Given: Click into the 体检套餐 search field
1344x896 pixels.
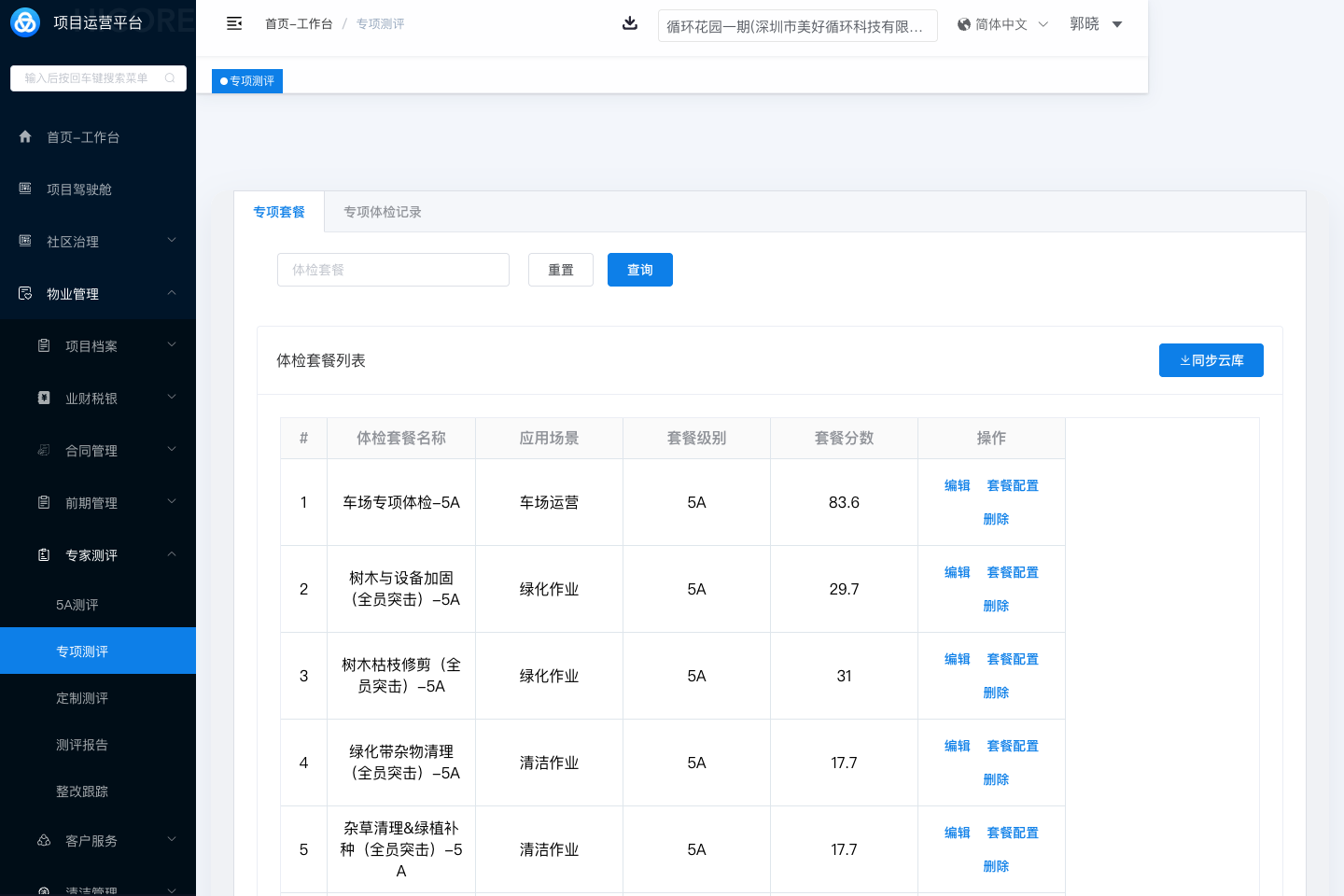Looking at the screenshot, I should click(393, 270).
